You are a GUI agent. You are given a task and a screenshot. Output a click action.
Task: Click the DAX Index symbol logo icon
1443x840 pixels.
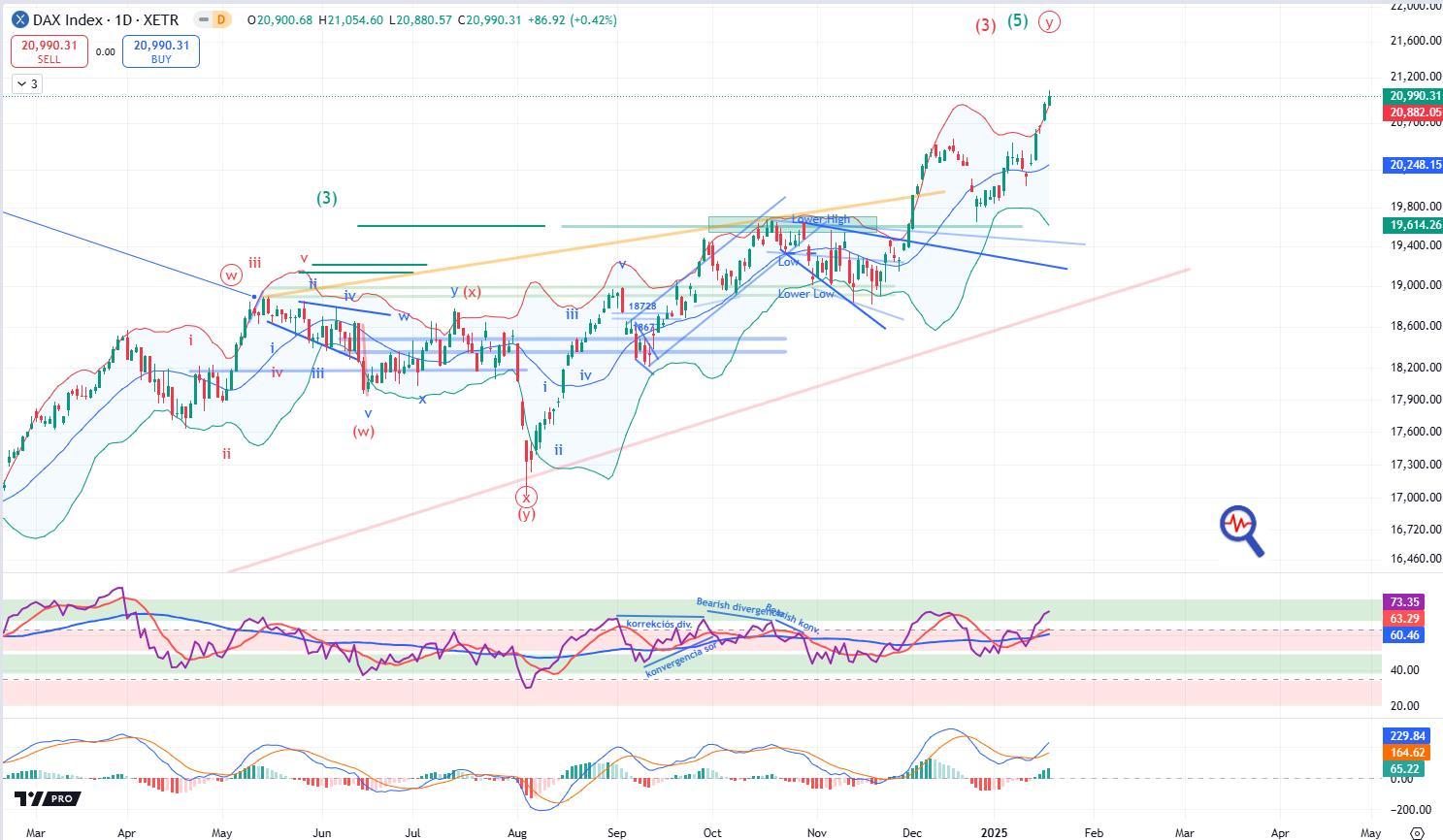pyautogui.click(x=19, y=19)
